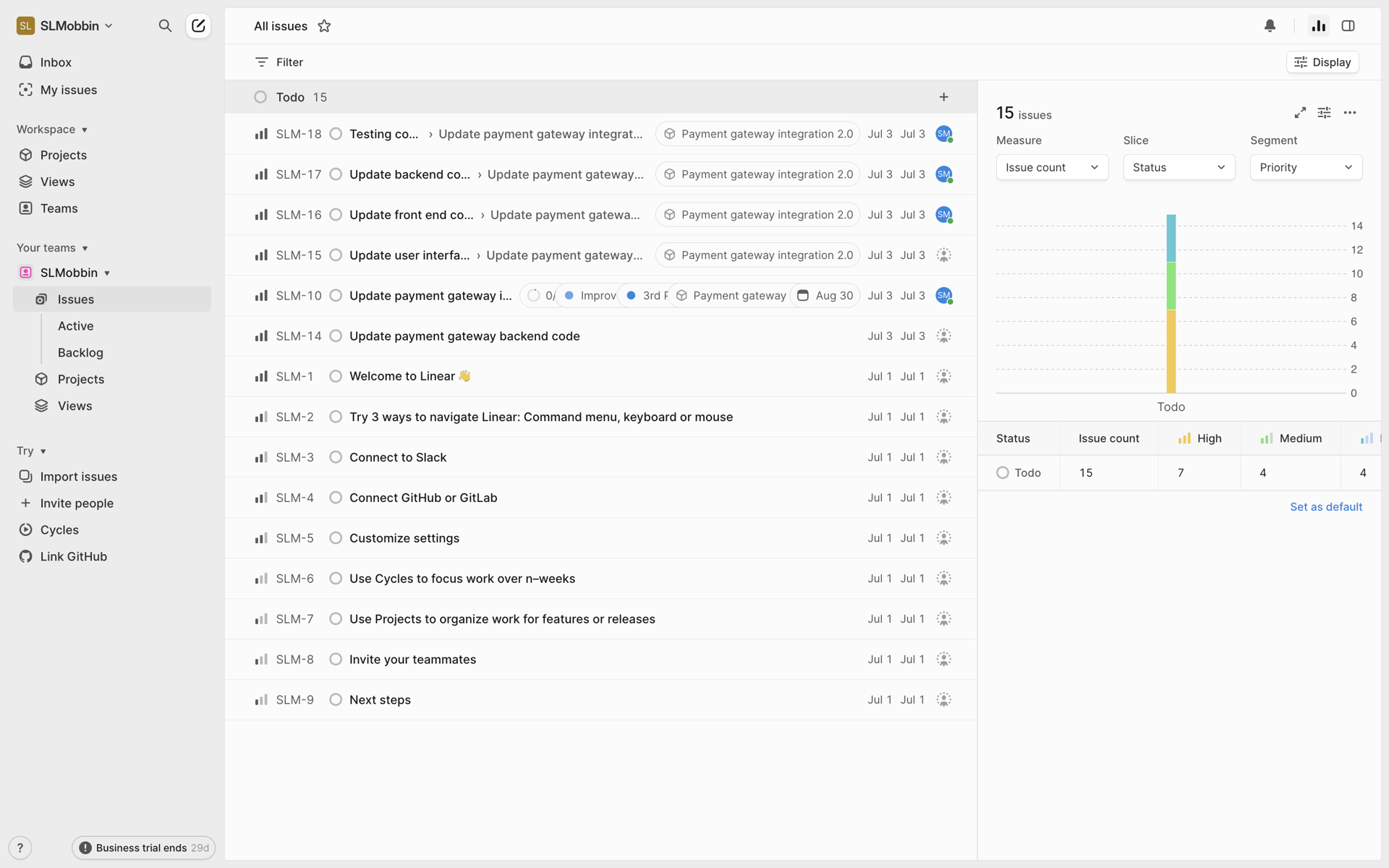
Task: Open the SLMobbin workspace dropdown
Action: click(66, 26)
